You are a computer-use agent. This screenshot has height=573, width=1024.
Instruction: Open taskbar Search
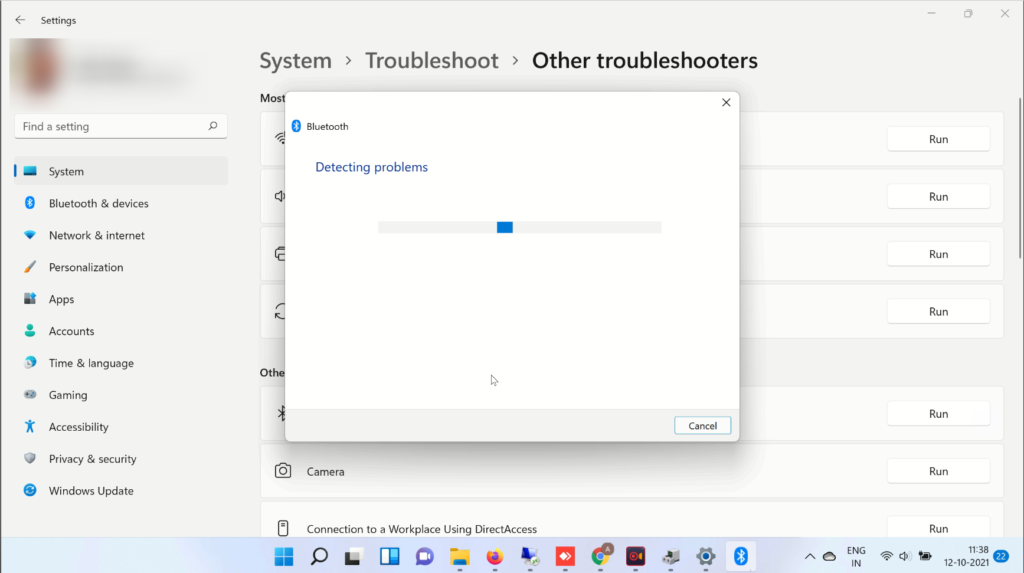(x=319, y=557)
